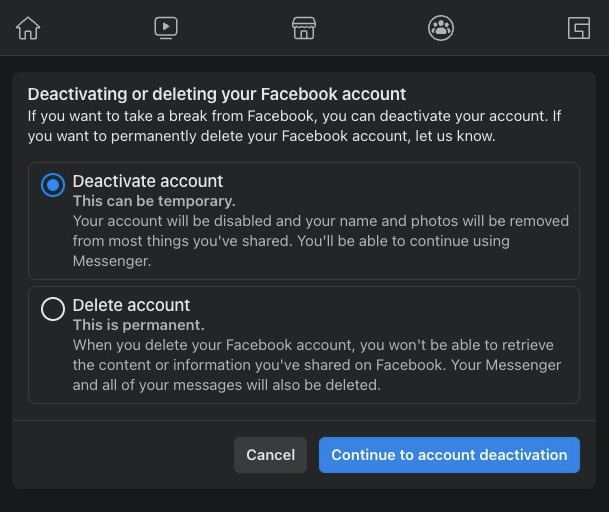Open the Marketplace storefront icon
This screenshot has width=609, height=512.
point(304,28)
